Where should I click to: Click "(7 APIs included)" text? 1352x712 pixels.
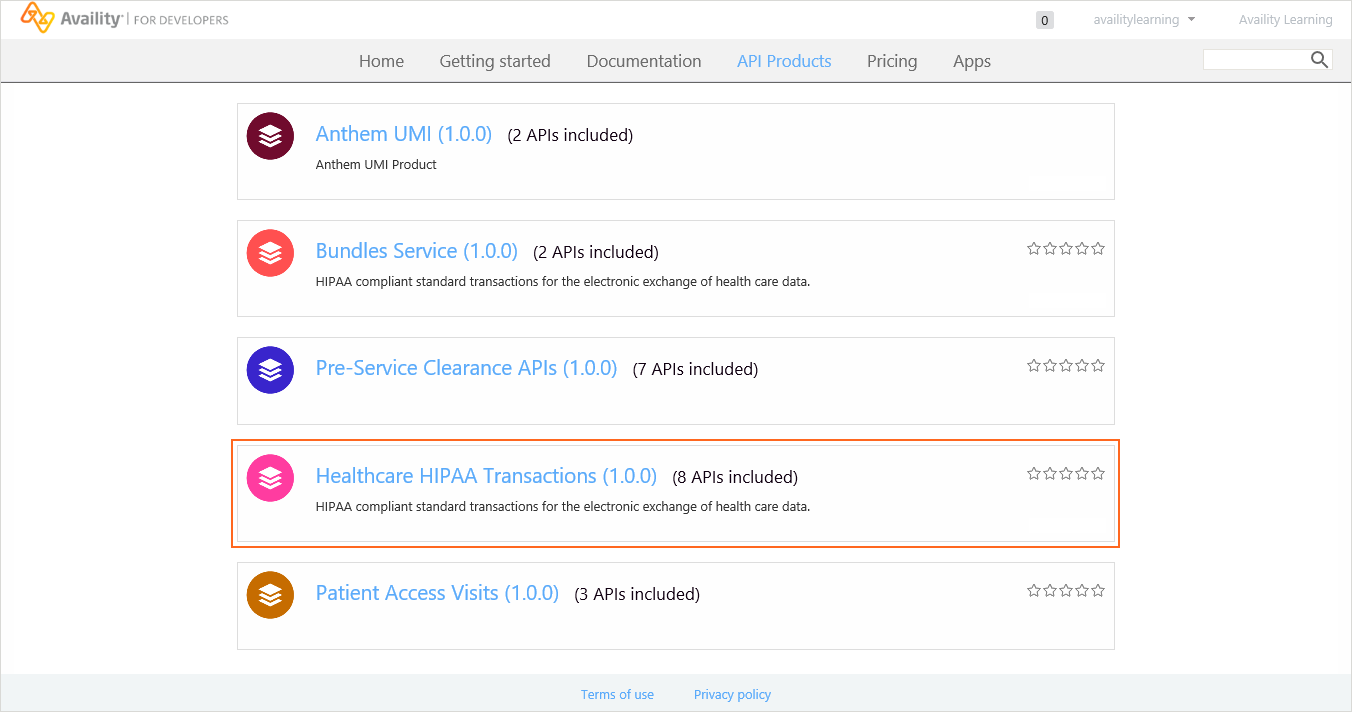click(x=696, y=370)
